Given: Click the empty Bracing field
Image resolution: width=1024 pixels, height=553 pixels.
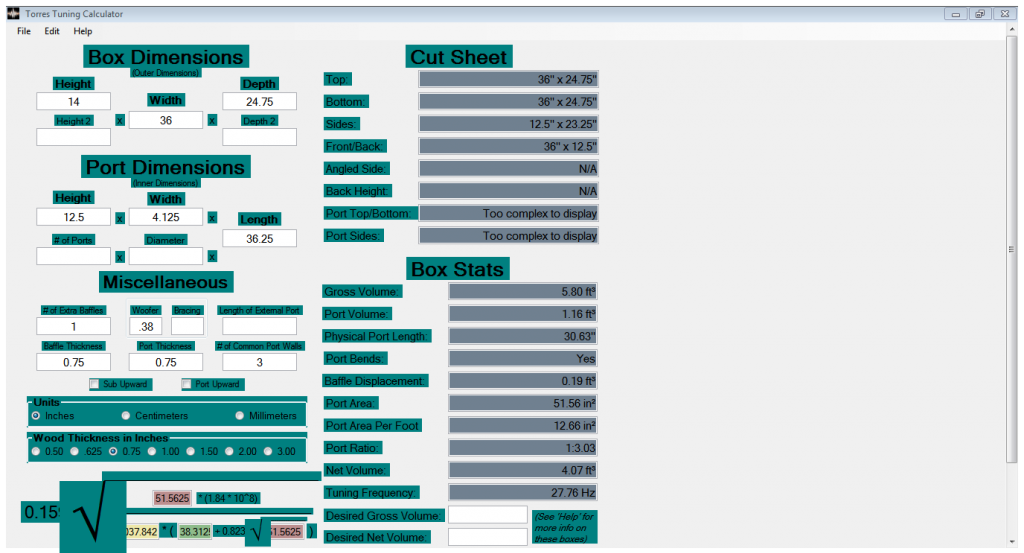Looking at the screenshot, I should 187,326.
